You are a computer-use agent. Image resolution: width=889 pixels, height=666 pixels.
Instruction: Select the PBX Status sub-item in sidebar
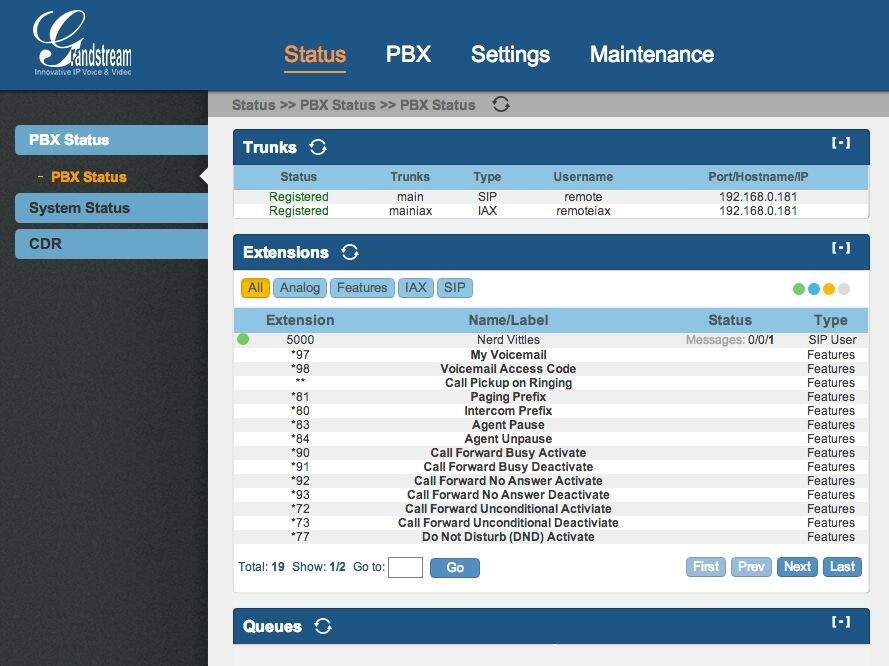click(89, 177)
